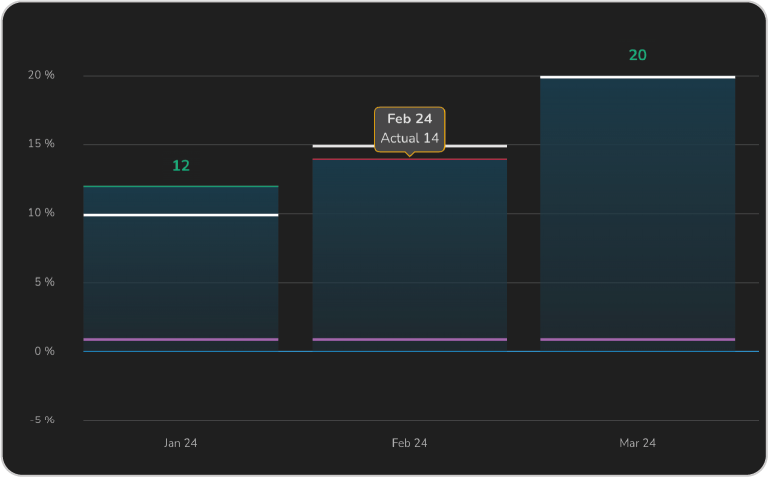
Task: Click the white line atop the Mar 24 bar
Action: (x=637, y=77)
